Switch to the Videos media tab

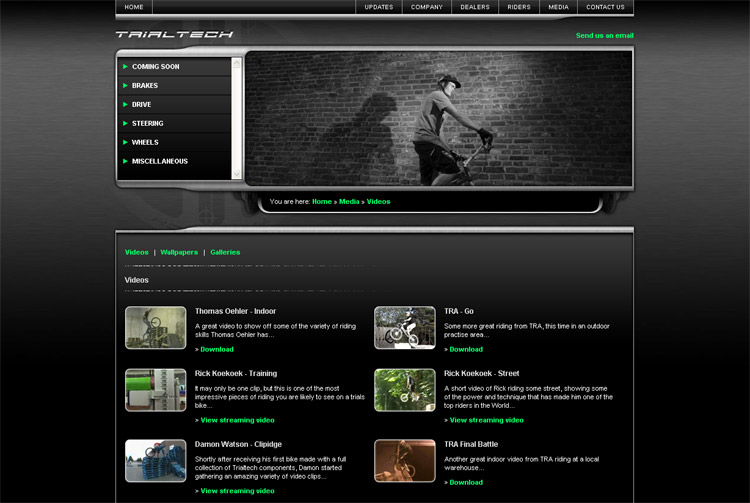point(137,252)
